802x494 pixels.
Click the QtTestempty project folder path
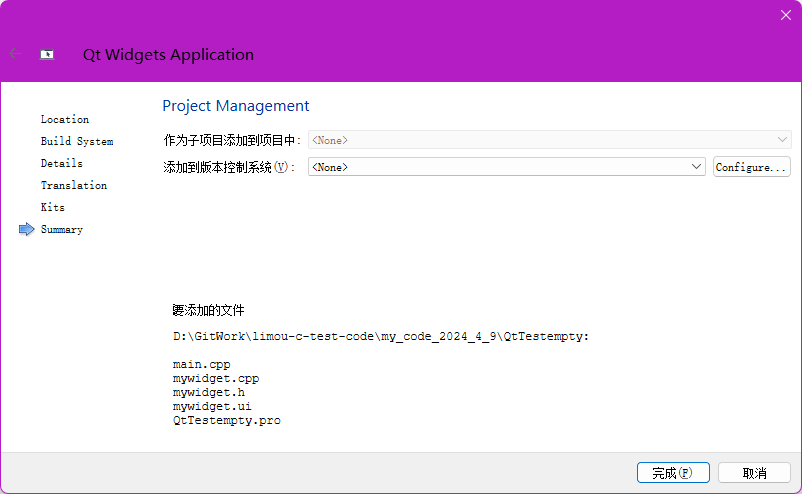[380, 336]
